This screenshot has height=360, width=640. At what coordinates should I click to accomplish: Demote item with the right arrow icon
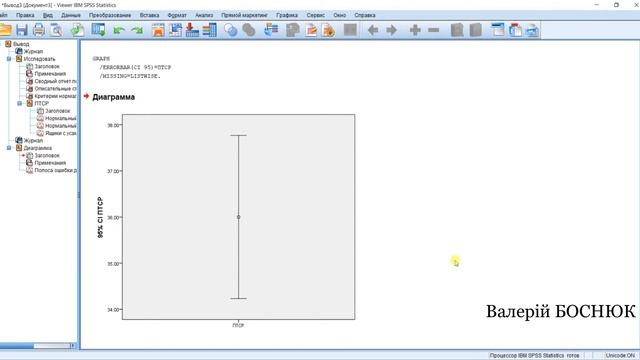coord(391,30)
